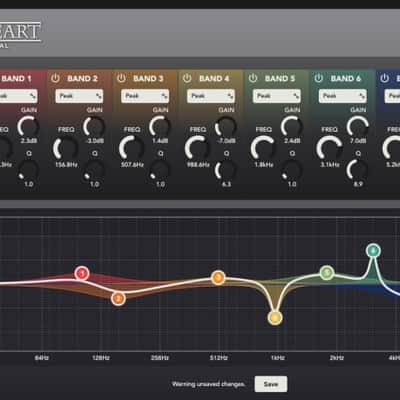Select the orange Band 2 graph node
Screen dimensions: 400x400
[118, 298]
